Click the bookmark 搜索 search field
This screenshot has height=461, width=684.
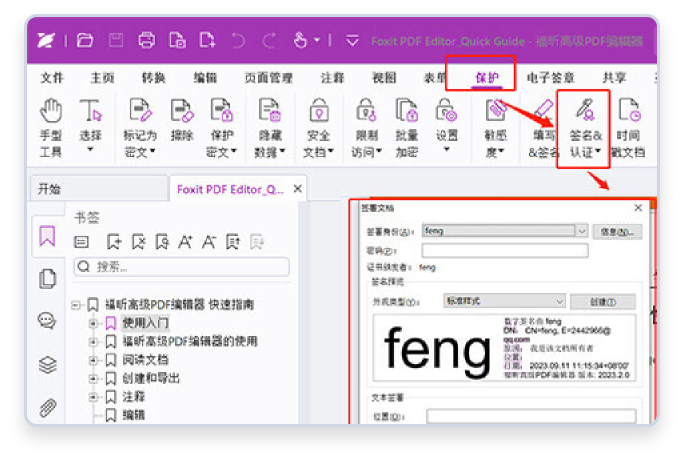182,266
